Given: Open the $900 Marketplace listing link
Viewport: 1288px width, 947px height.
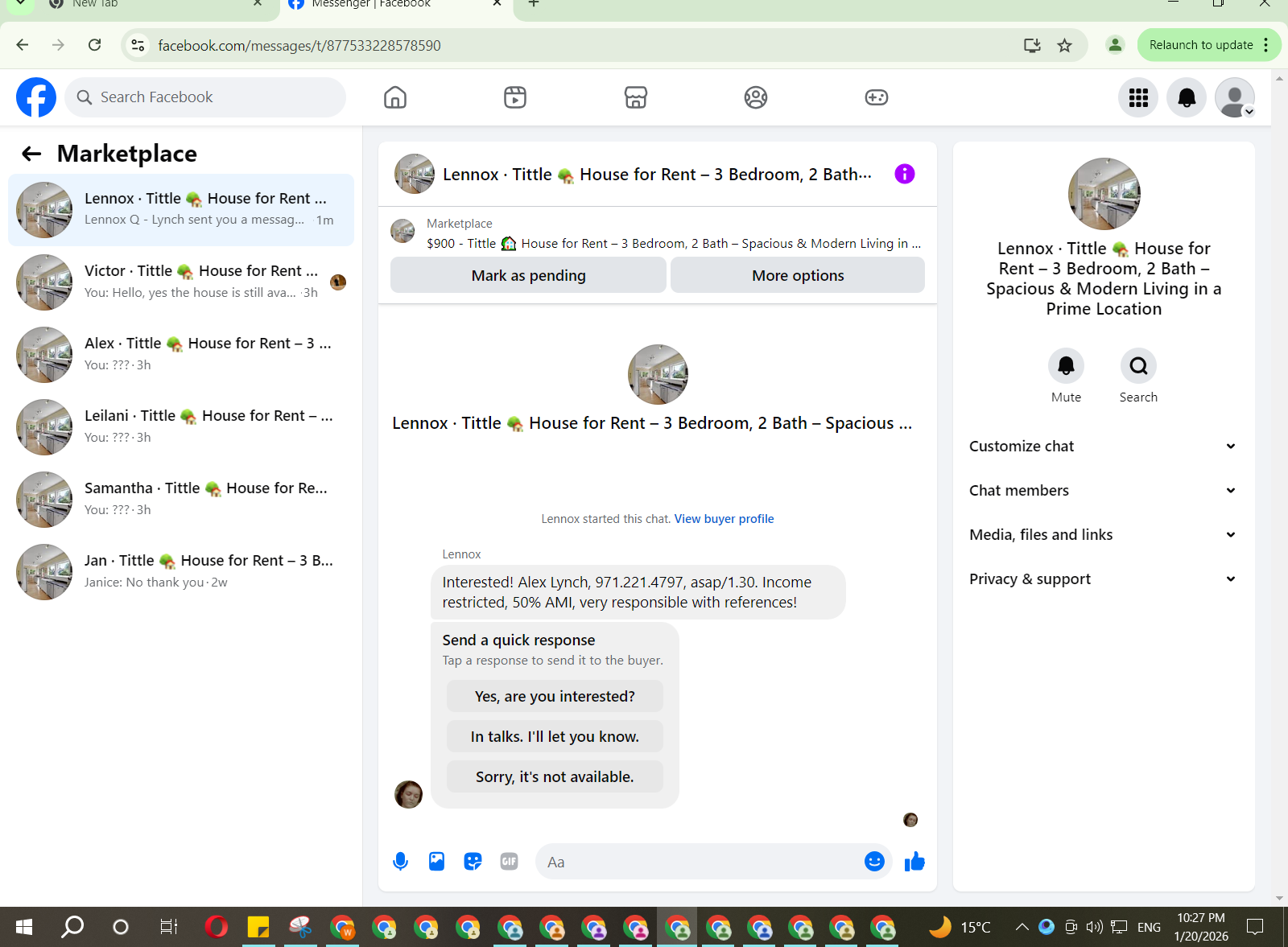Looking at the screenshot, I should [674, 243].
